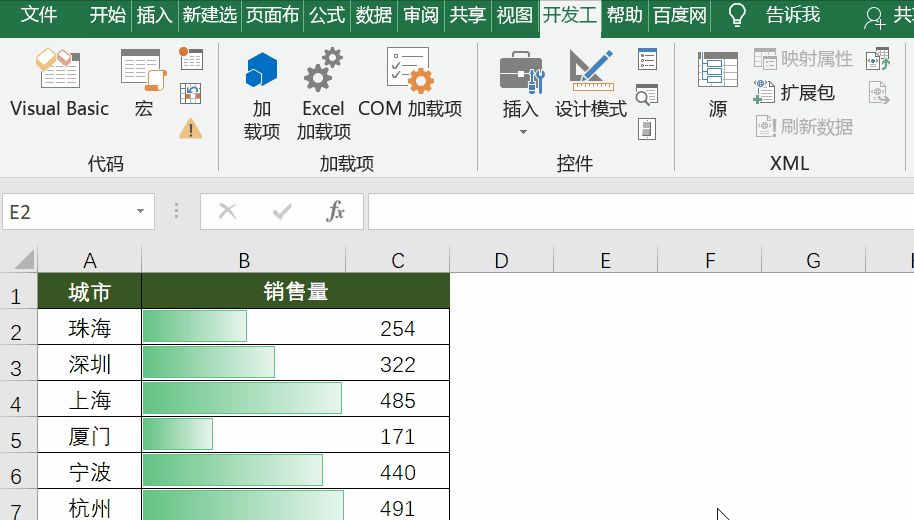
Task: Switch to the 百度网 tab
Action: 680,15
